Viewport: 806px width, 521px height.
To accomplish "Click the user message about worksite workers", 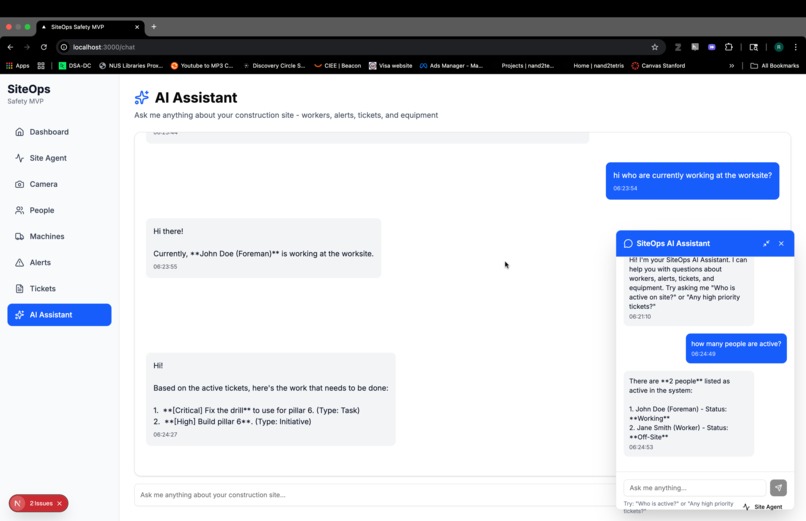I will (692, 181).
